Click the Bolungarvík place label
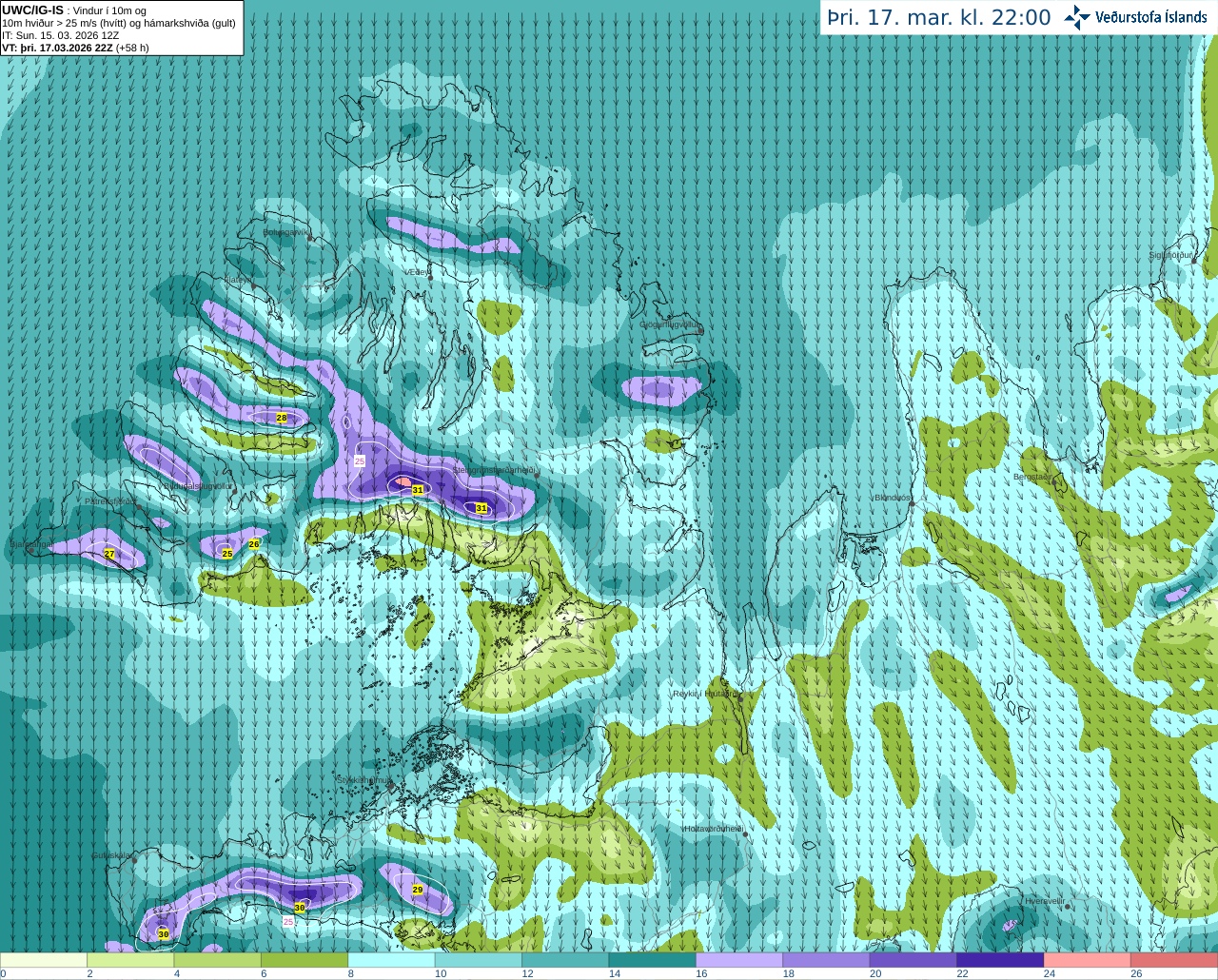1218x980 pixels. (286, 232)
